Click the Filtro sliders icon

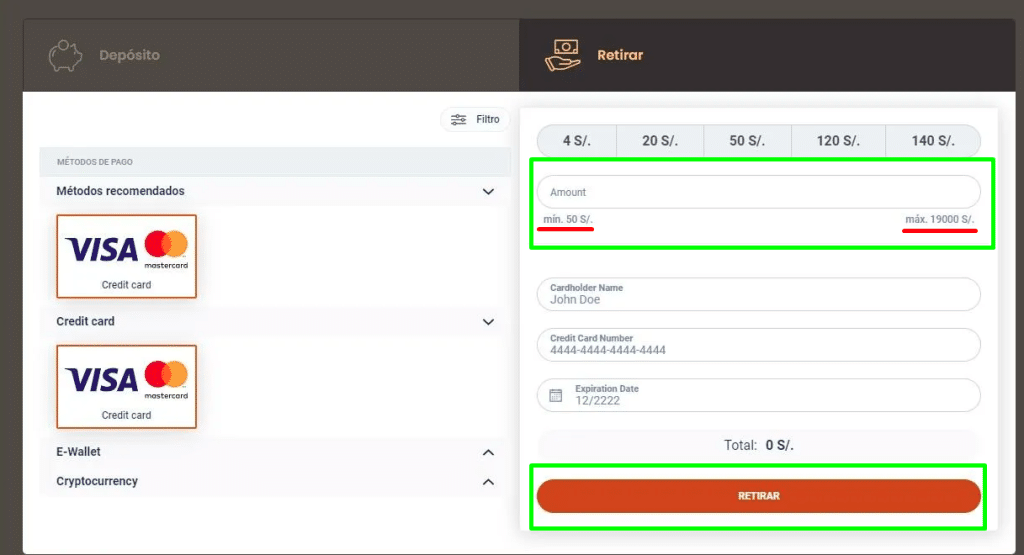pos(458,120)
